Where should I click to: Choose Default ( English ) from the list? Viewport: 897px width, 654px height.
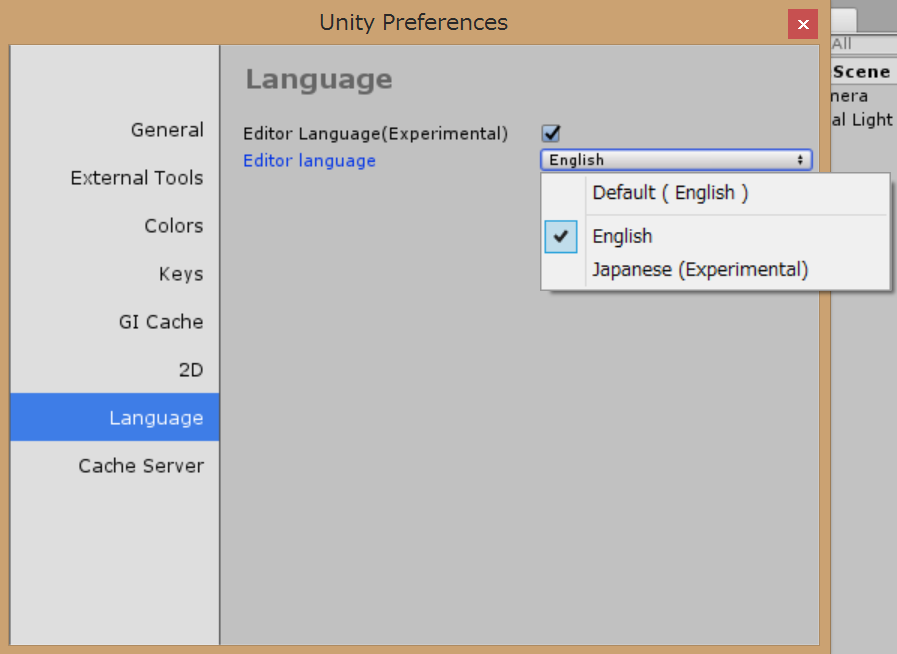(x=715, y=193)
